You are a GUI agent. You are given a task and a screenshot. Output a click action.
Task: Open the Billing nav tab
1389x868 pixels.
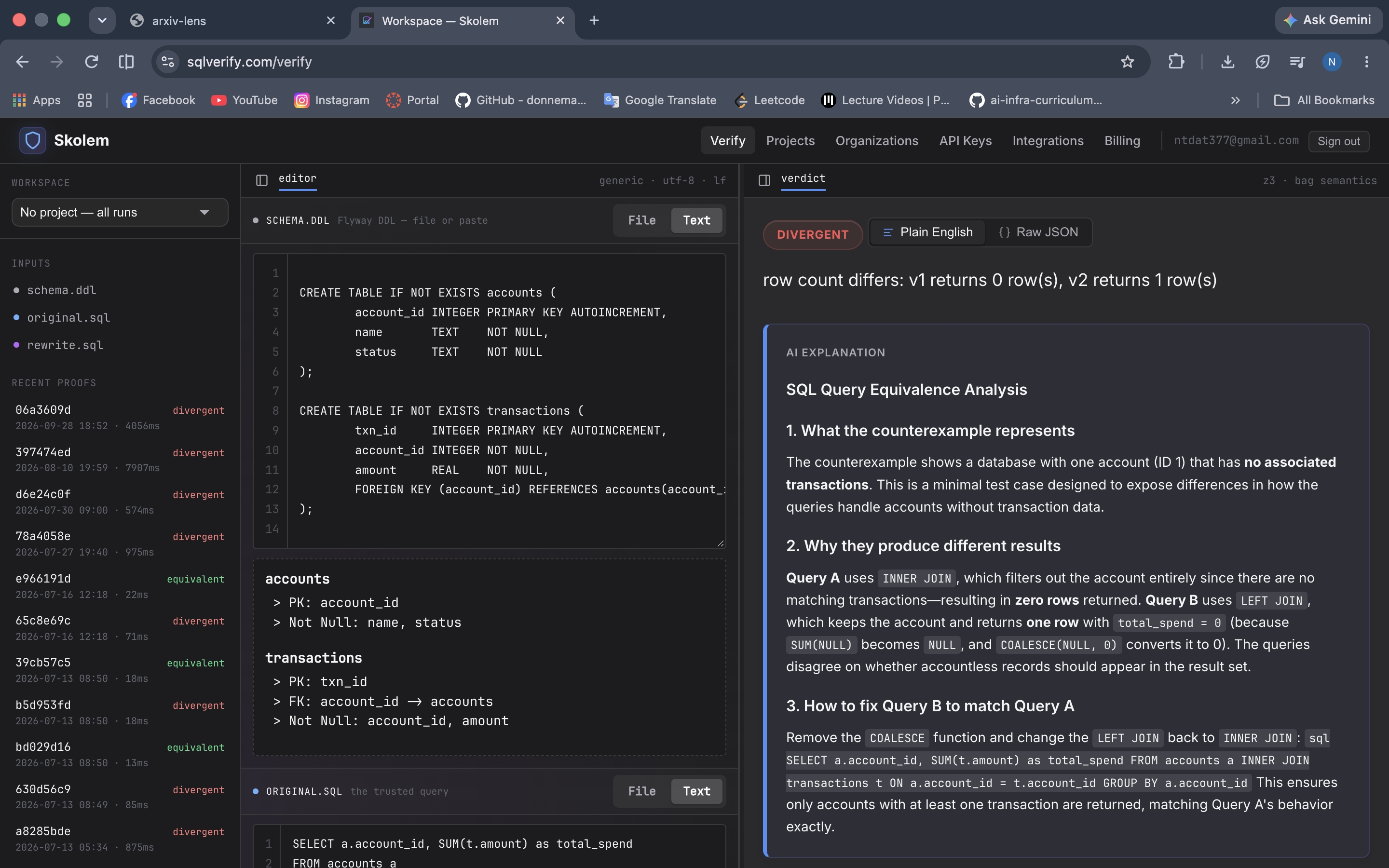pyautogui.click(x=1122, y=141)
